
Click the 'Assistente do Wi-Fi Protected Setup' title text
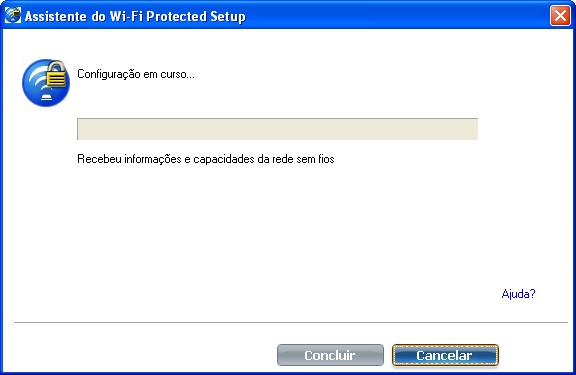(x=135, y=17)
